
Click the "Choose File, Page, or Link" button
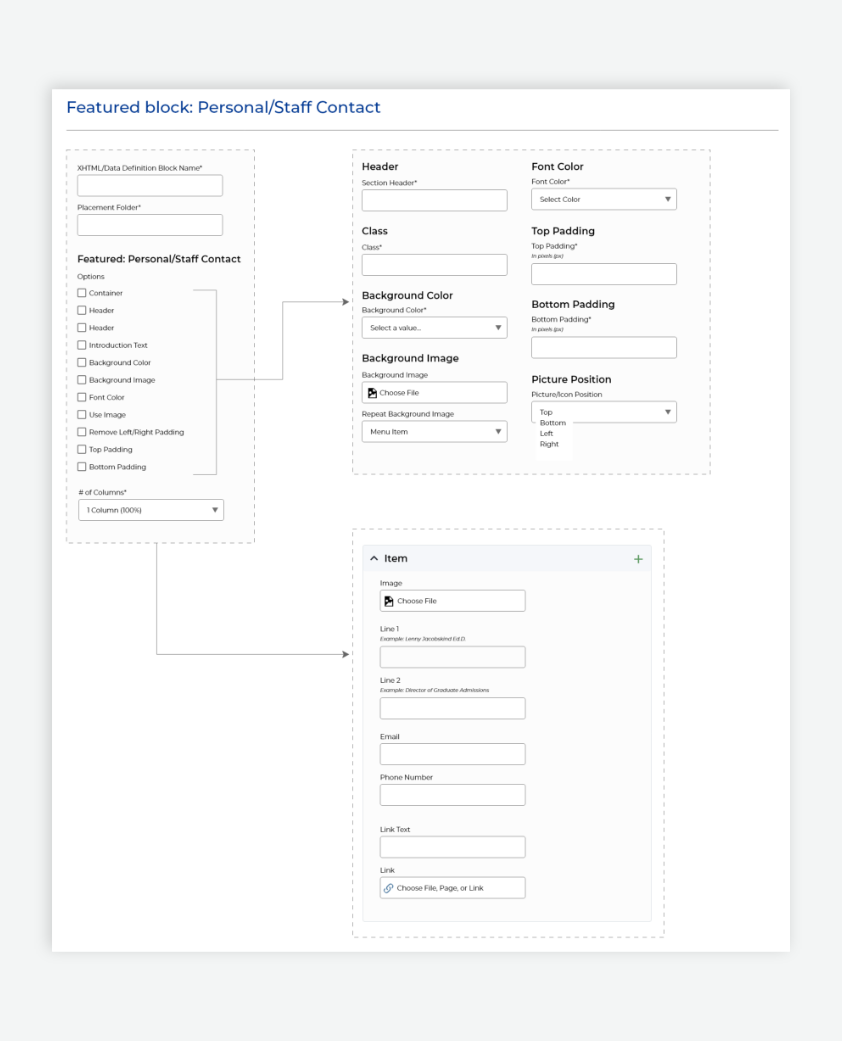(x=452, y=887)
